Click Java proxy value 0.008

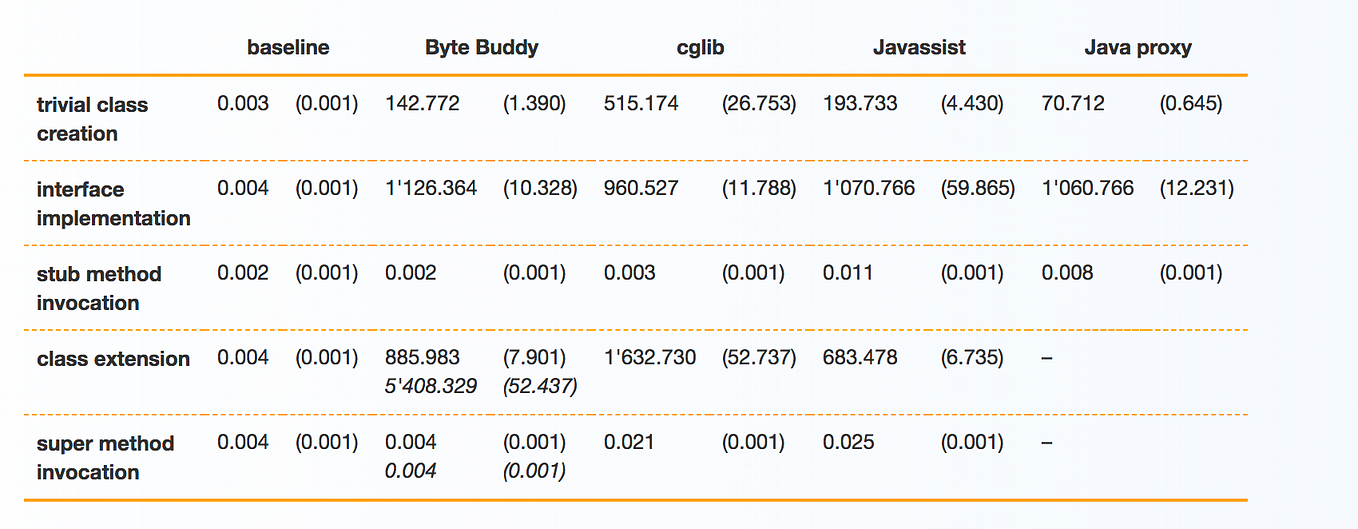click(x=1068, y=272)
